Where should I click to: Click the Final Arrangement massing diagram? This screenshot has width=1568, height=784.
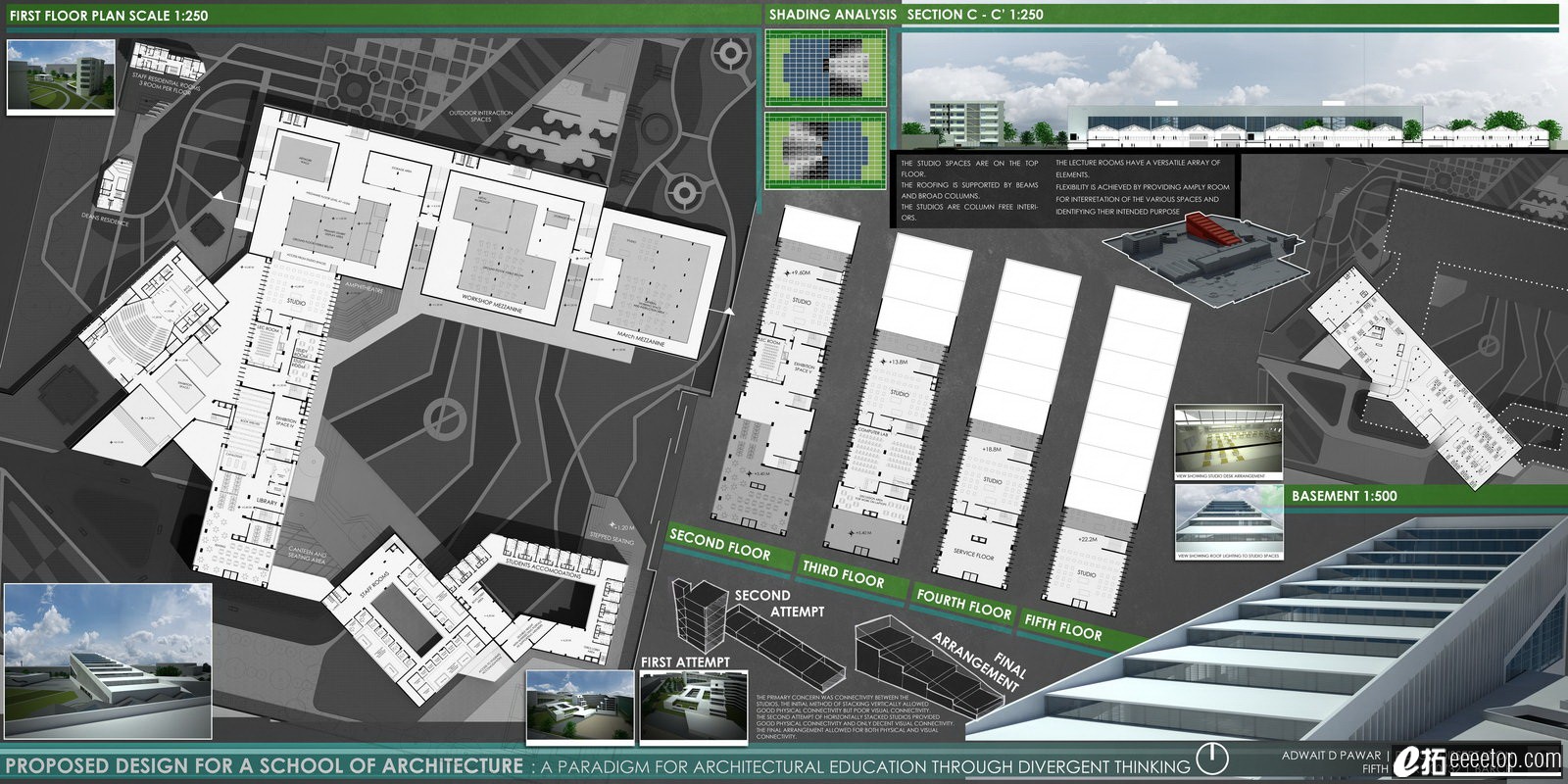[929, 665]
